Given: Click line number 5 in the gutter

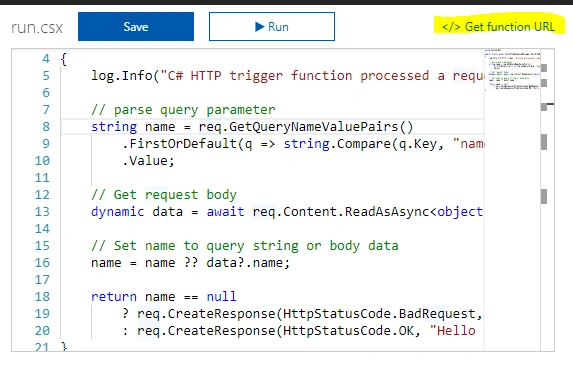Looking at the screenshot, I should click(46, 76).
